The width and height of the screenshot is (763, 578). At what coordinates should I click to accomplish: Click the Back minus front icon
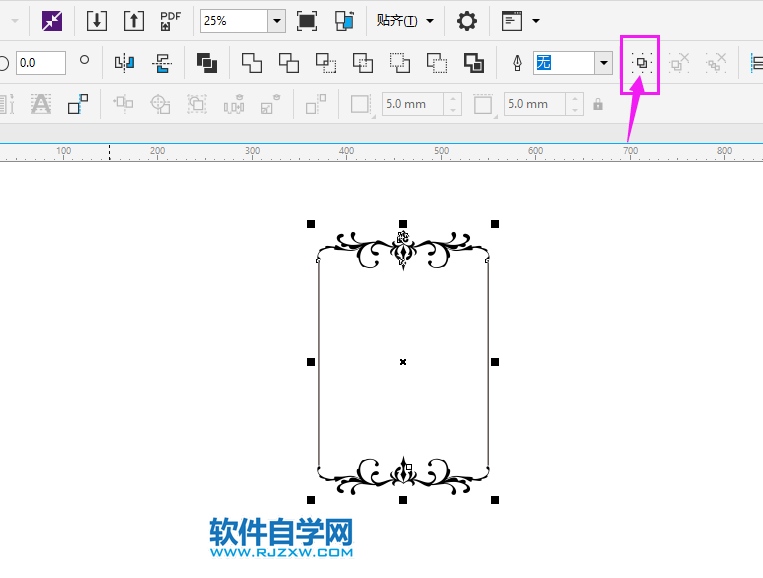(436, 63)
